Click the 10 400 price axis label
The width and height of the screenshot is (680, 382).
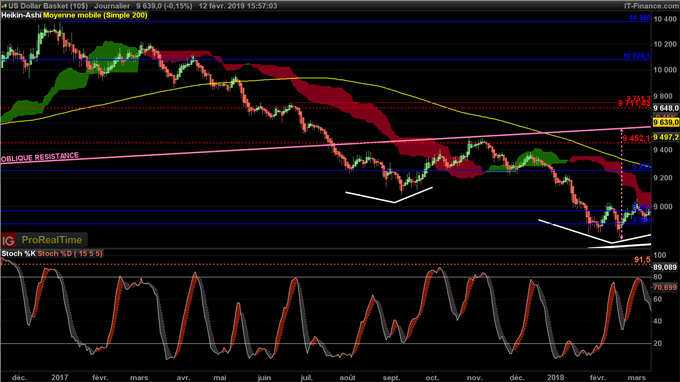click(665, 19)
